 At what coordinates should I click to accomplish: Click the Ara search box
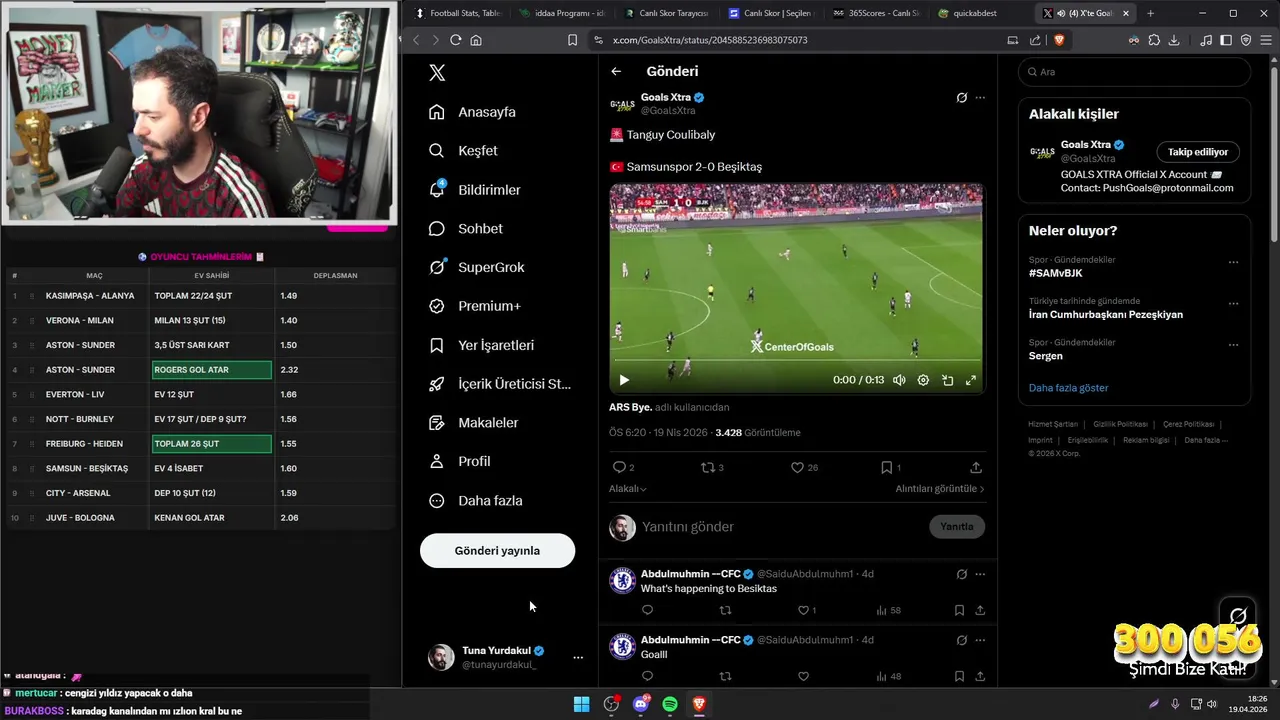1135,72
